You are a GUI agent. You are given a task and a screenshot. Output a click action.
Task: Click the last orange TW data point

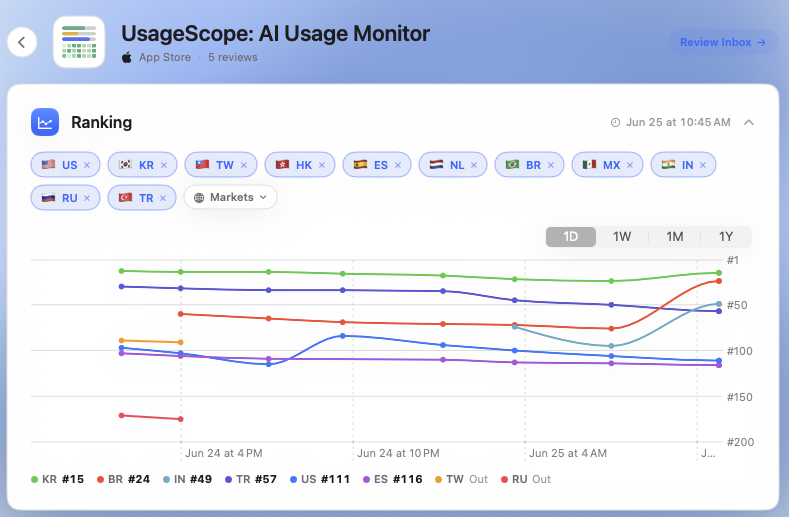point(181,342)
